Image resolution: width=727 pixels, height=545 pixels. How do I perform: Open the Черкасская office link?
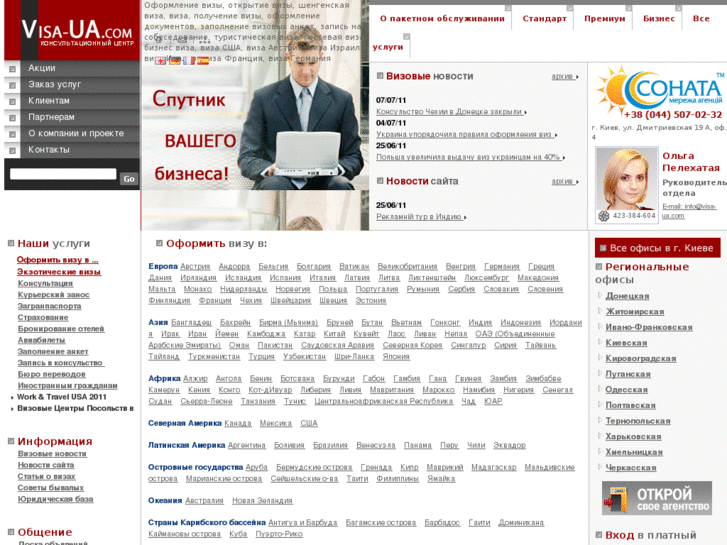pos(631,468)
